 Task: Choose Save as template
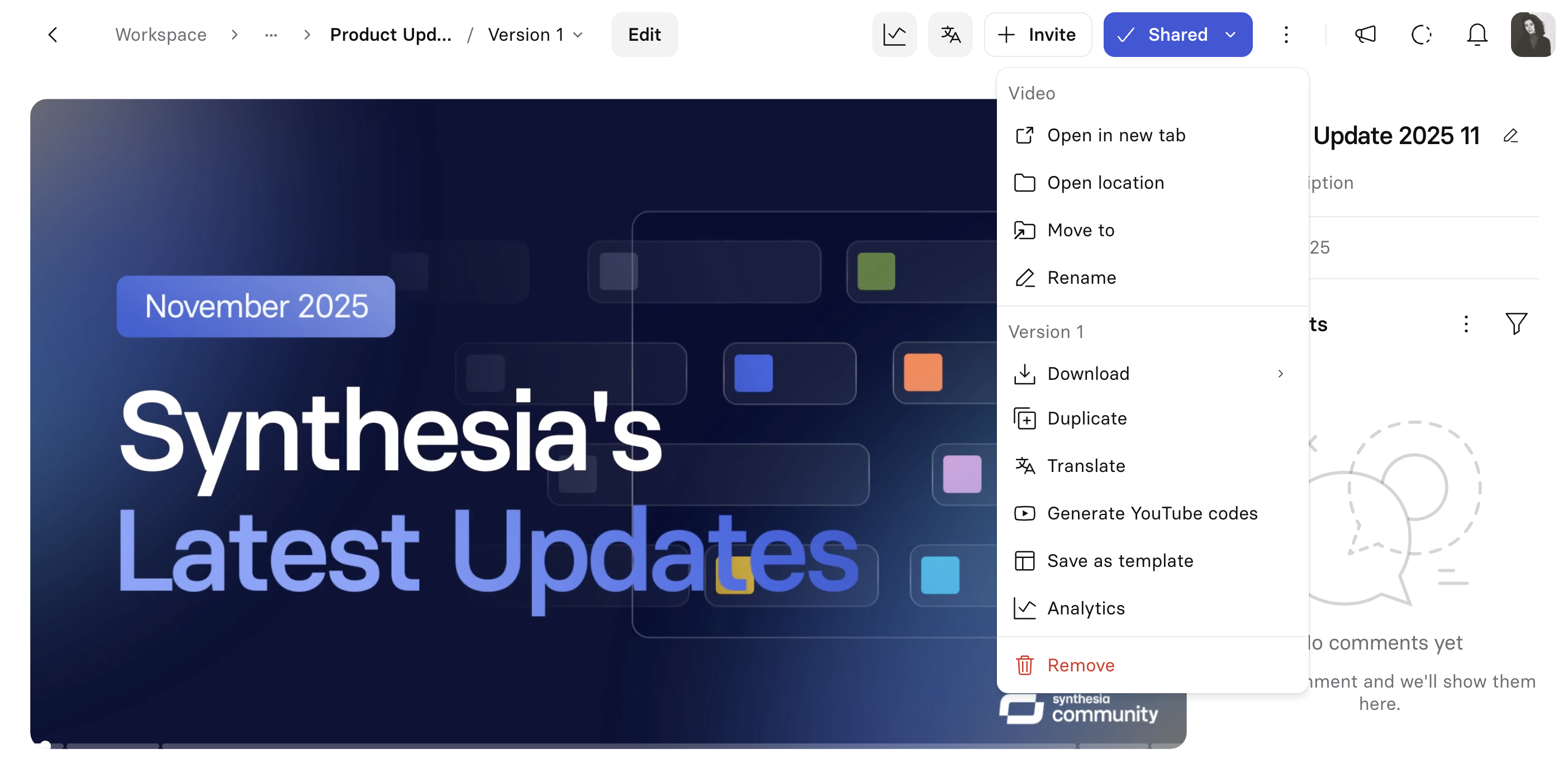click(1152, 561)
